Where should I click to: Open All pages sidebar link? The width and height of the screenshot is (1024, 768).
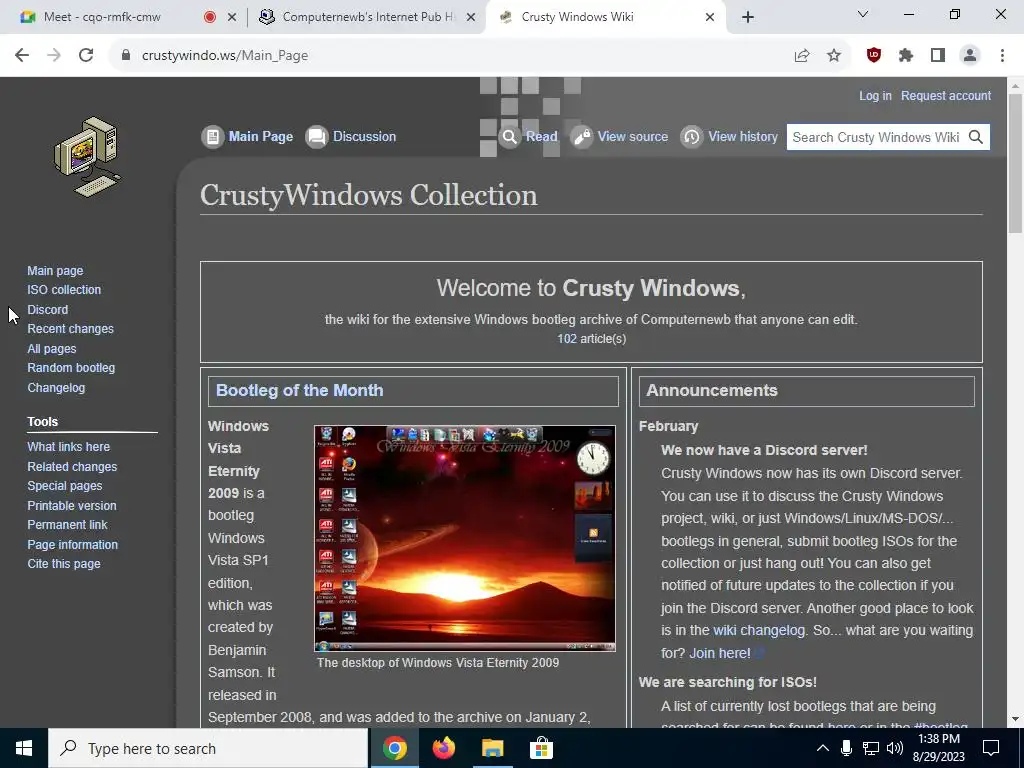click(52, 349)
